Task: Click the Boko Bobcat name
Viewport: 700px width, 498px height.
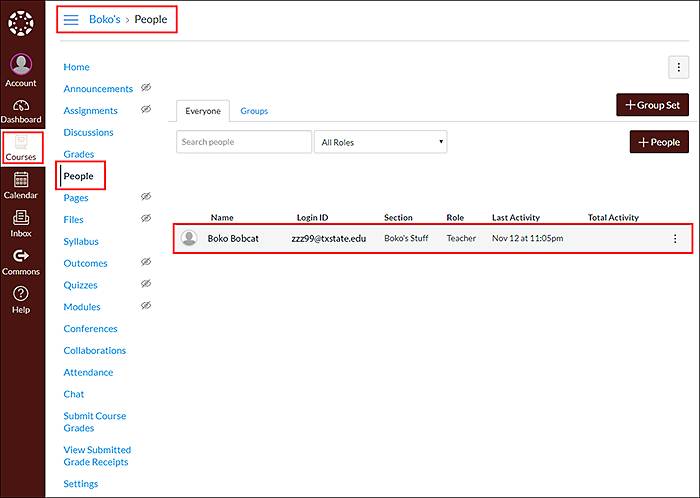Action: click(233, 239)
